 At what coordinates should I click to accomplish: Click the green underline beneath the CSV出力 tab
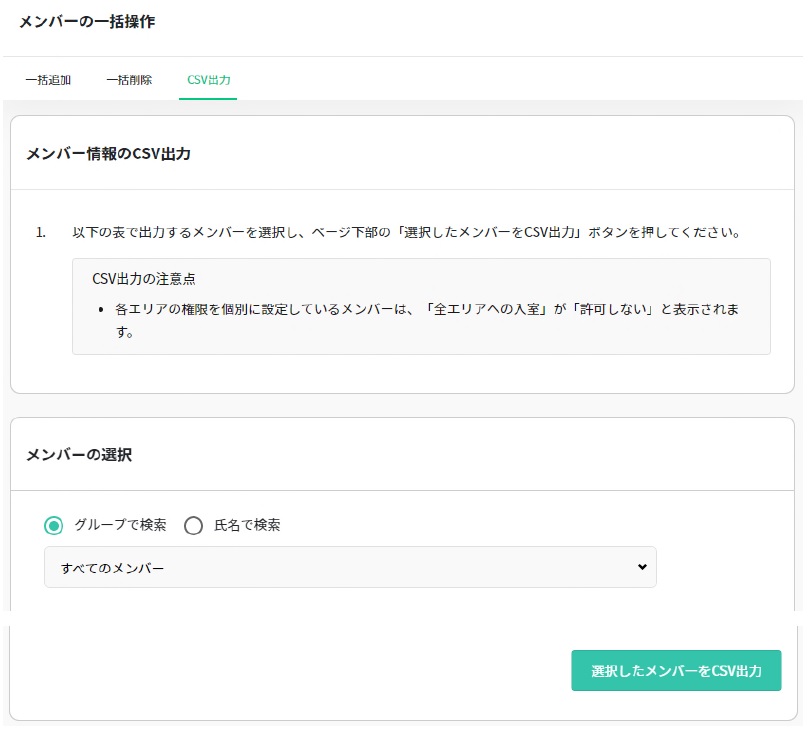coord(208,98)
